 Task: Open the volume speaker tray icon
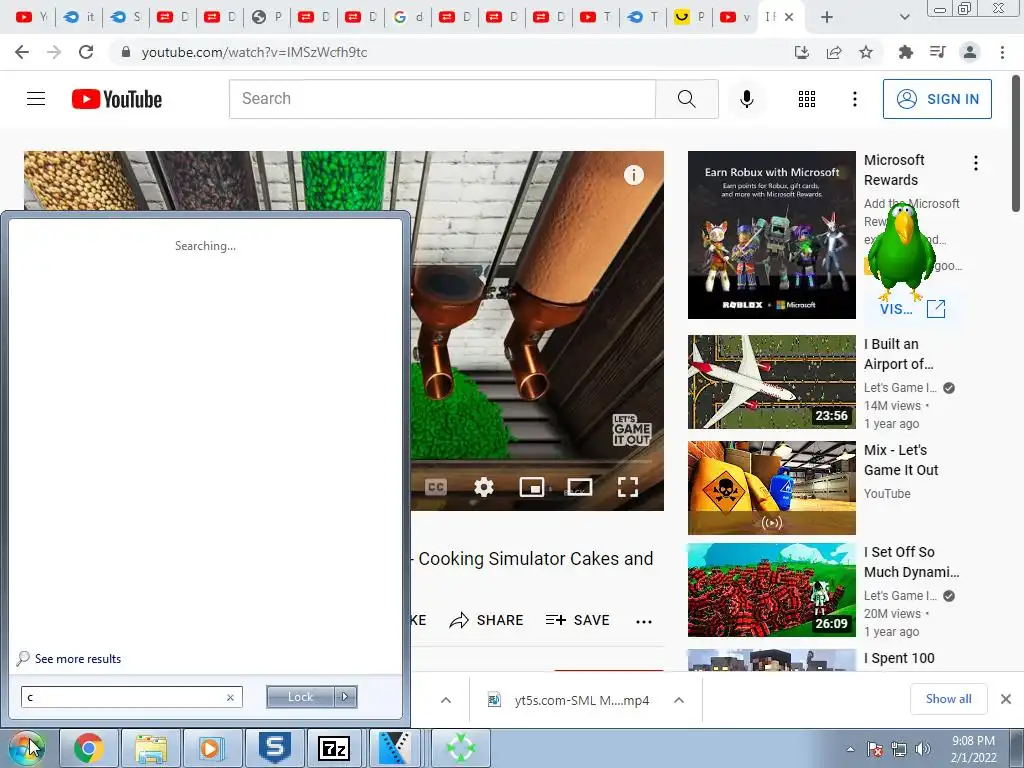[x=922, y=749]
